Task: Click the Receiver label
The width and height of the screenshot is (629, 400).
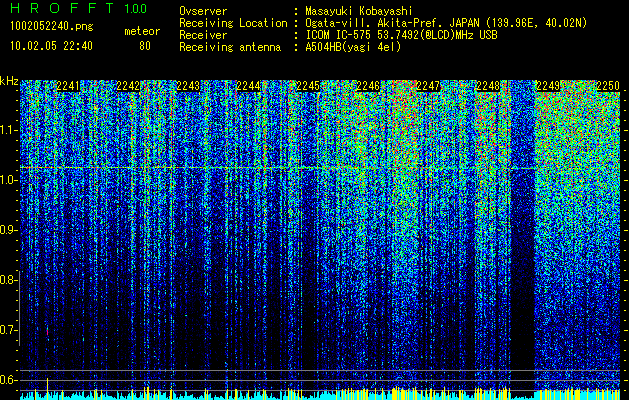Action: (x=203, y=35)
